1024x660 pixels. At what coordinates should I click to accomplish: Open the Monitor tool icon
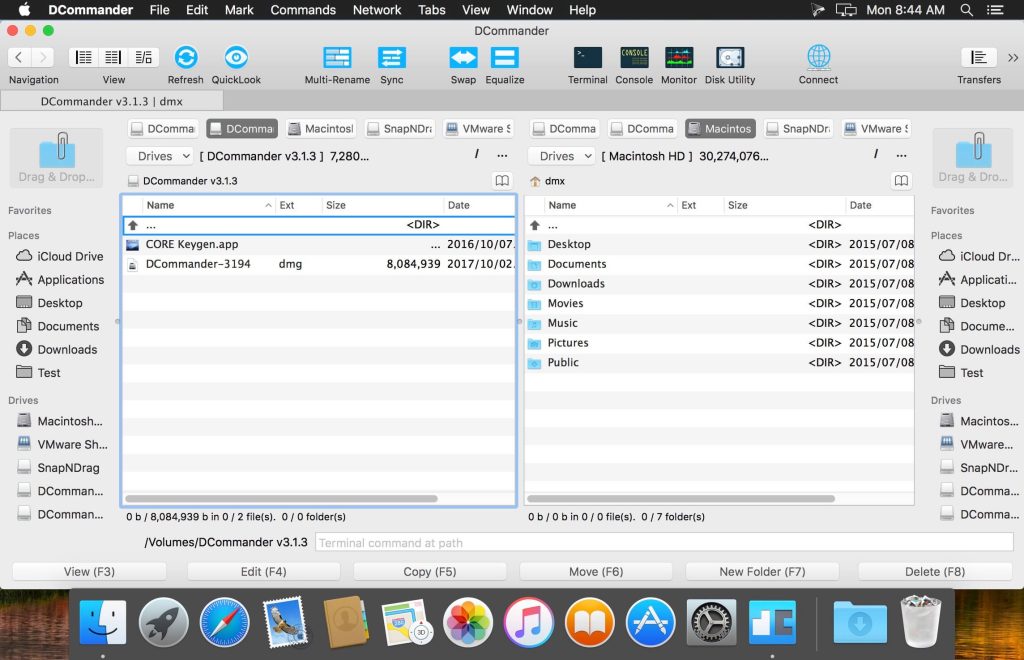(x=679, y=57)
